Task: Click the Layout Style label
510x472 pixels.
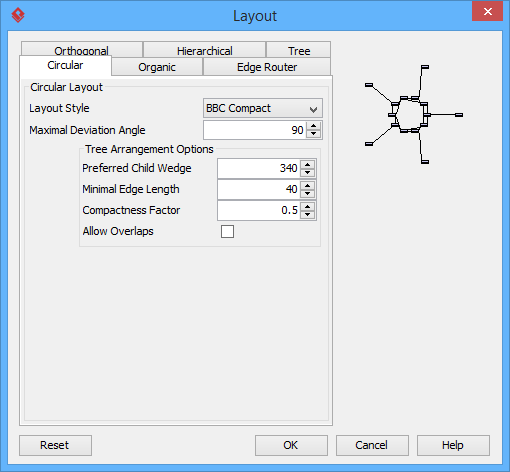Action: [x=59, y=108]
